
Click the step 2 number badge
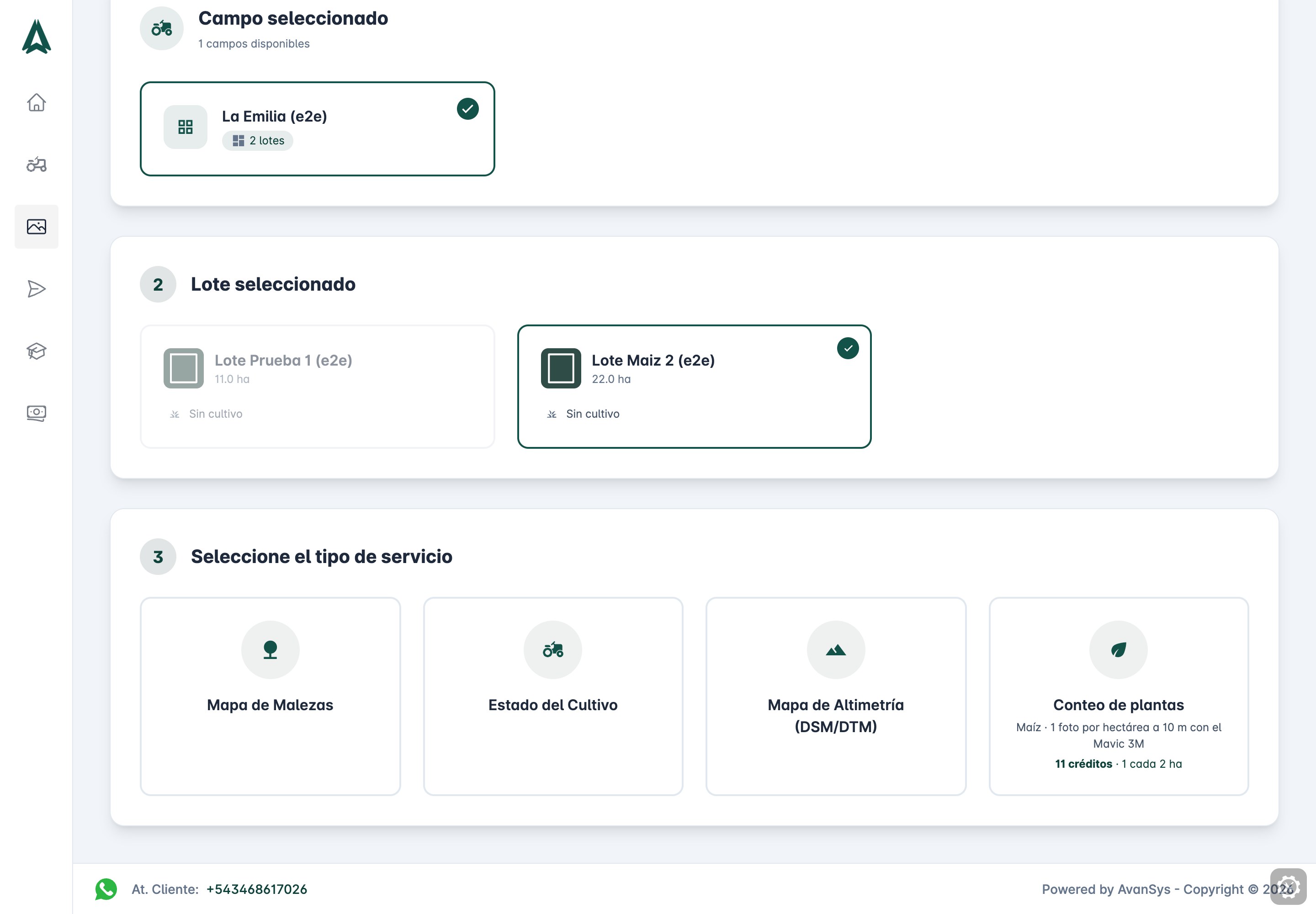click(x=158, y=285)
